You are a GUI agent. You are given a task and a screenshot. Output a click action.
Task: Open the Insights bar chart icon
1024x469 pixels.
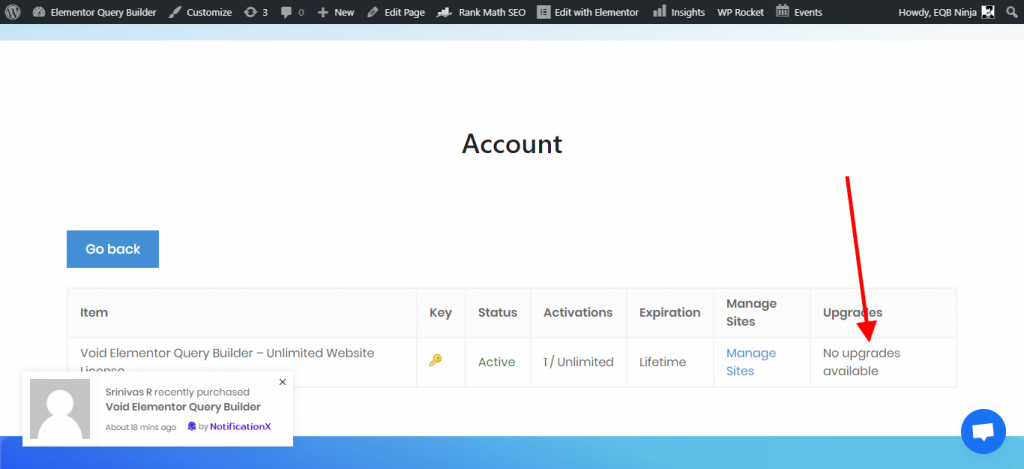click(660, 11)
